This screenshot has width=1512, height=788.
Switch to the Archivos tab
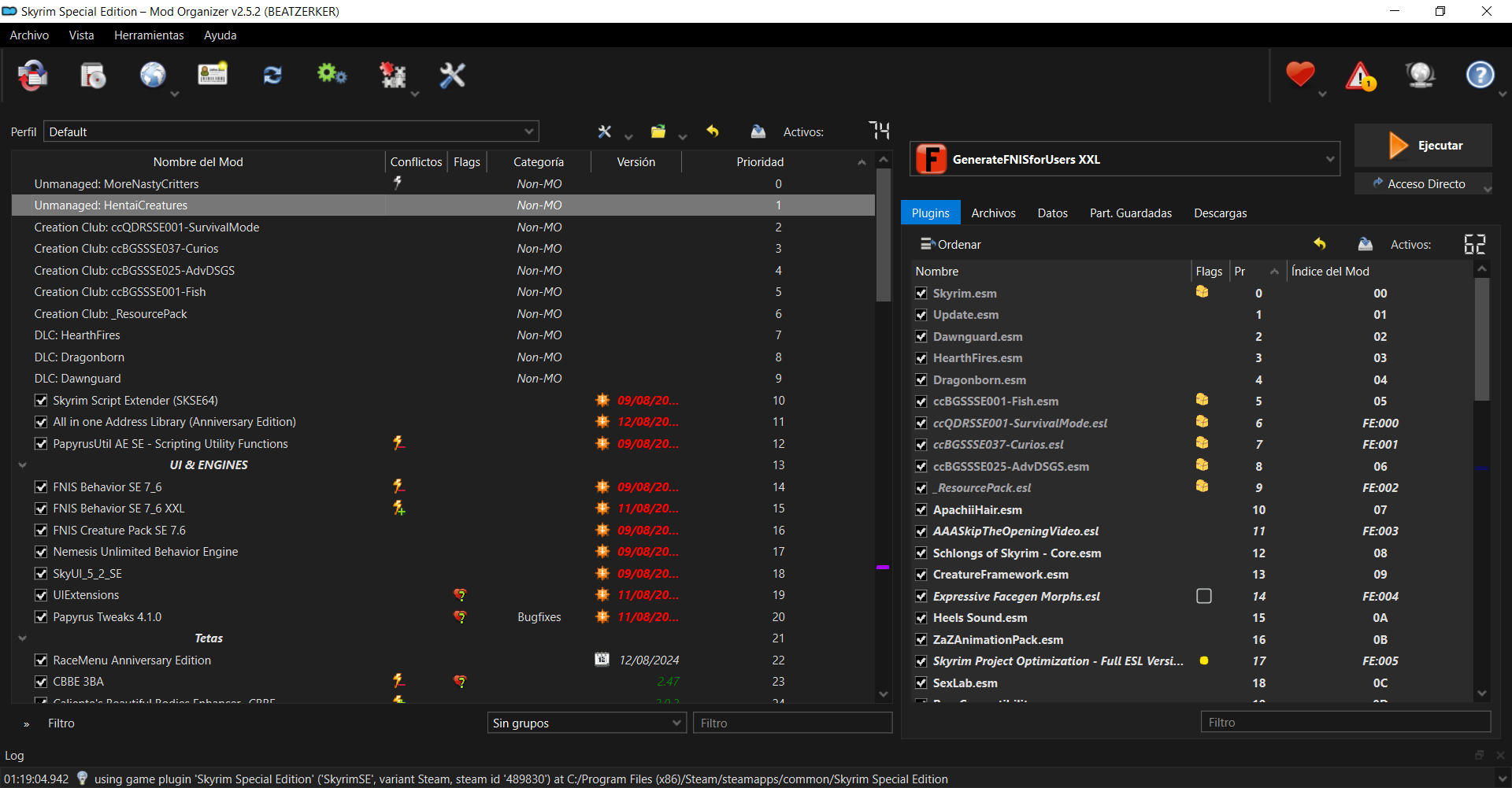tap(994, 213)
